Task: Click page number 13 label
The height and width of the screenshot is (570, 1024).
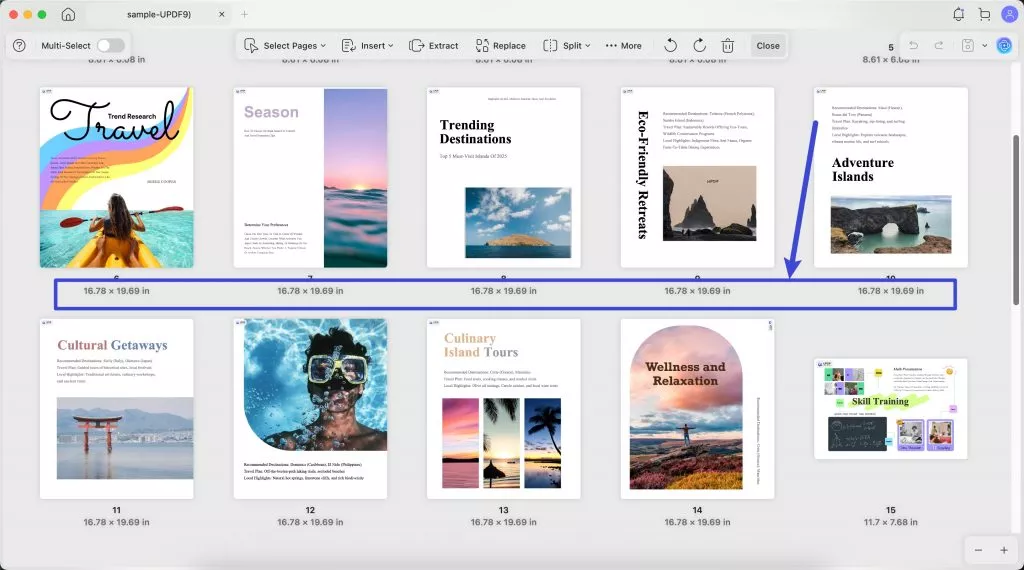Action: (x=504, y=510)
